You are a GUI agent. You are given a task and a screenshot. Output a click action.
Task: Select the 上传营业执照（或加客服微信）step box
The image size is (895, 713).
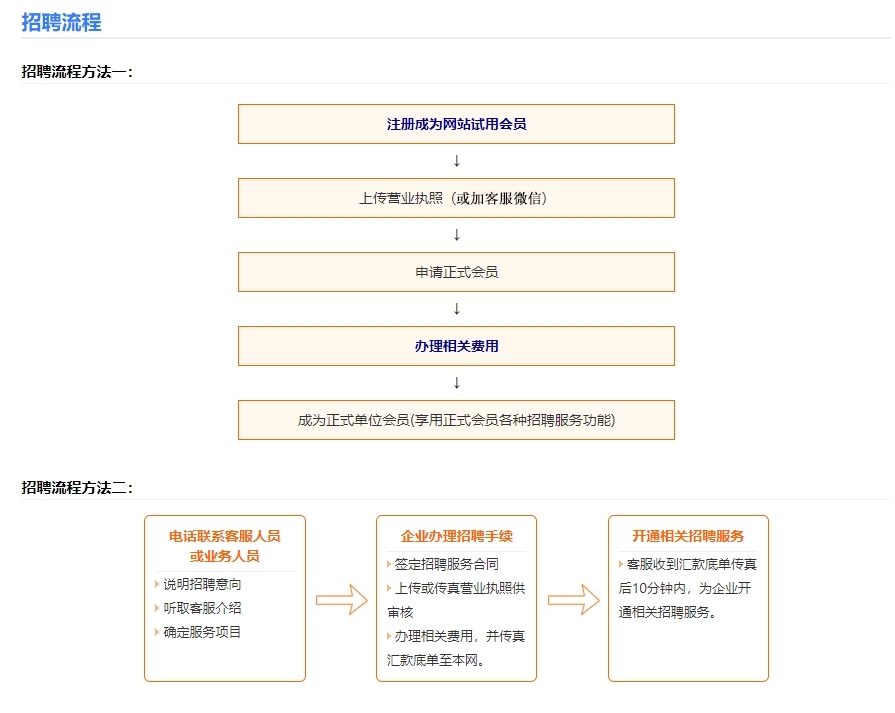pos(456,198)
